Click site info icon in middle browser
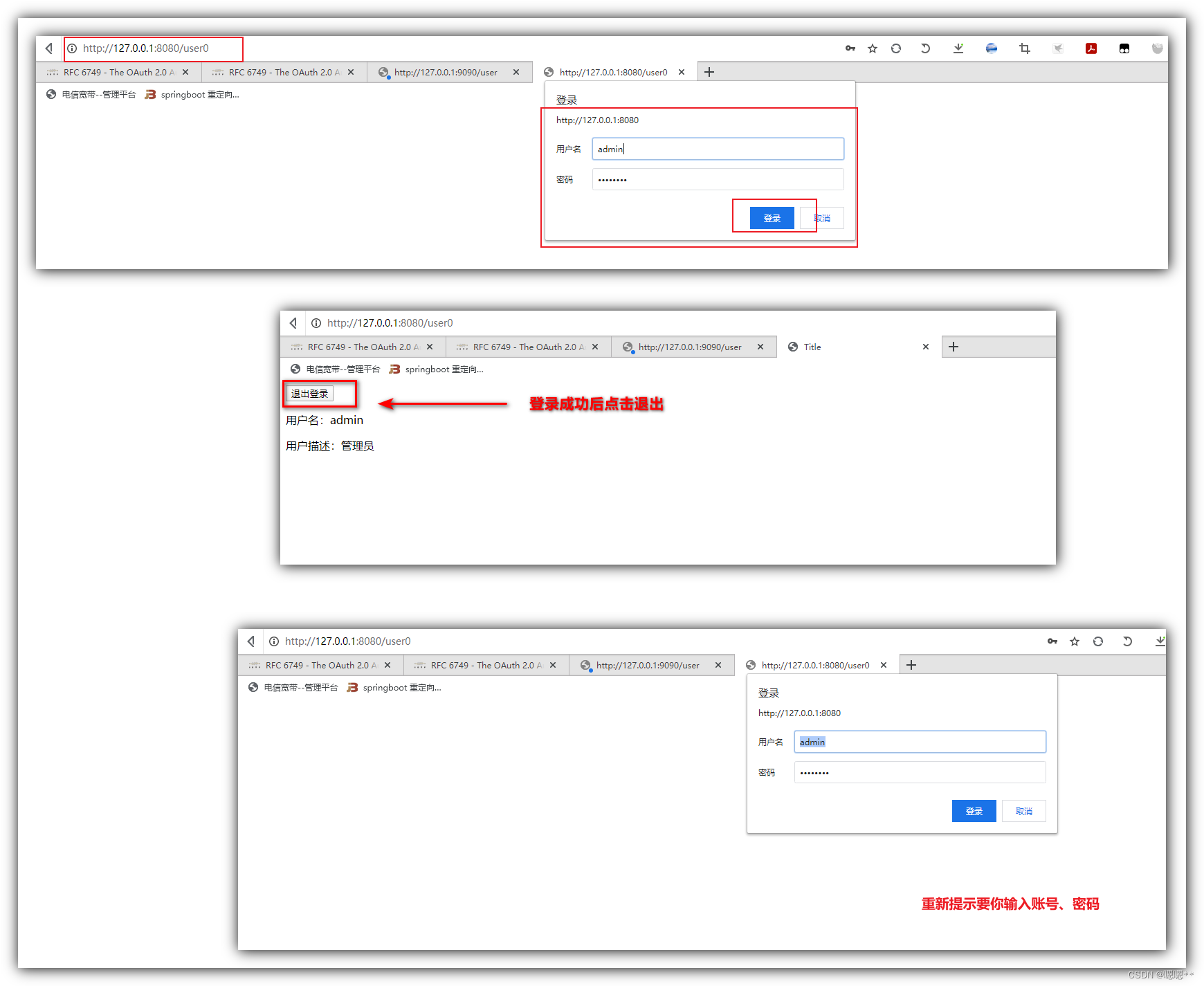Viewport: 1204px width, 986px height. [x=316, y=323]
